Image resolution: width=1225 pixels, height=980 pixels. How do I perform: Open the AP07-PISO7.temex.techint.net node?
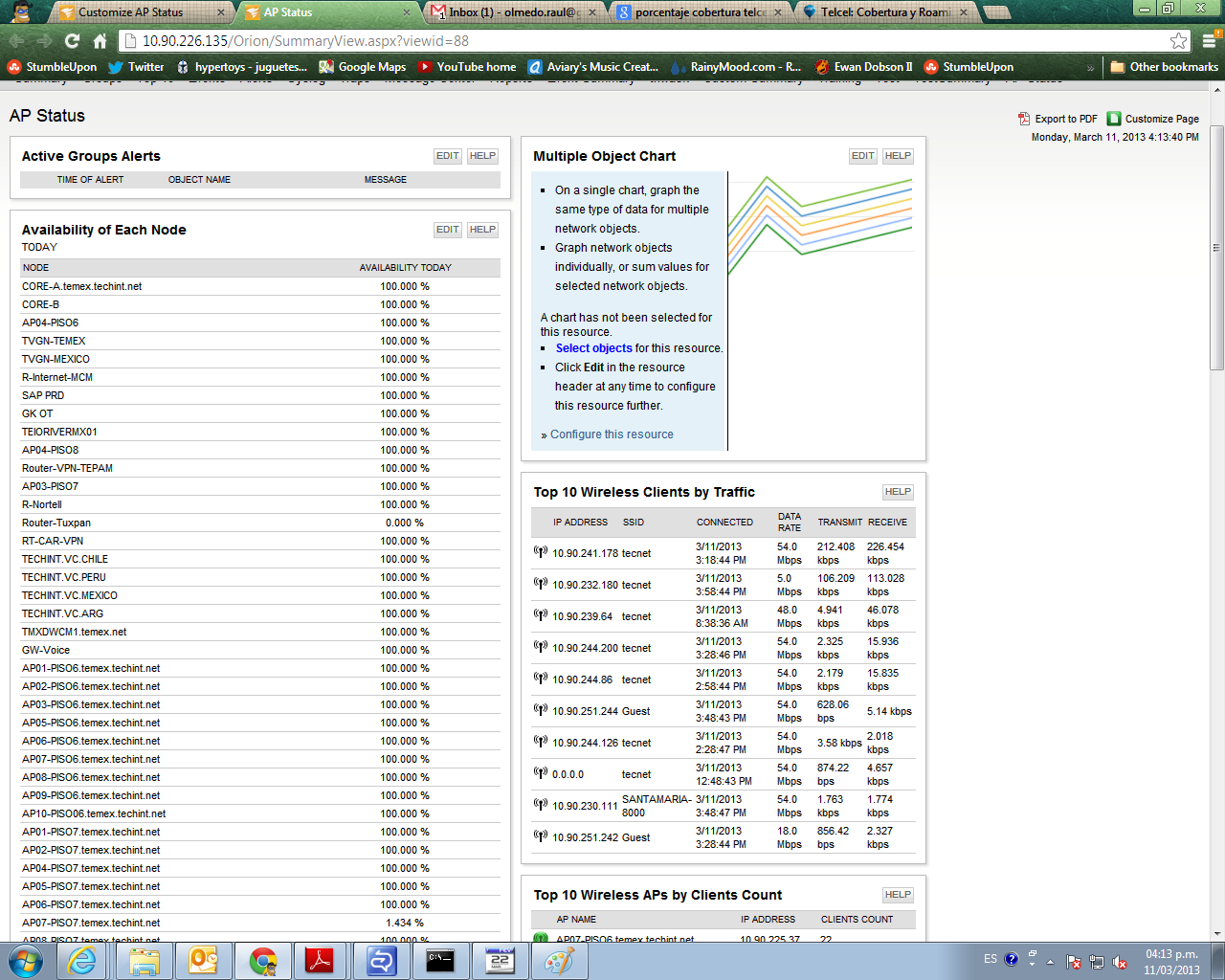(91, 923)
